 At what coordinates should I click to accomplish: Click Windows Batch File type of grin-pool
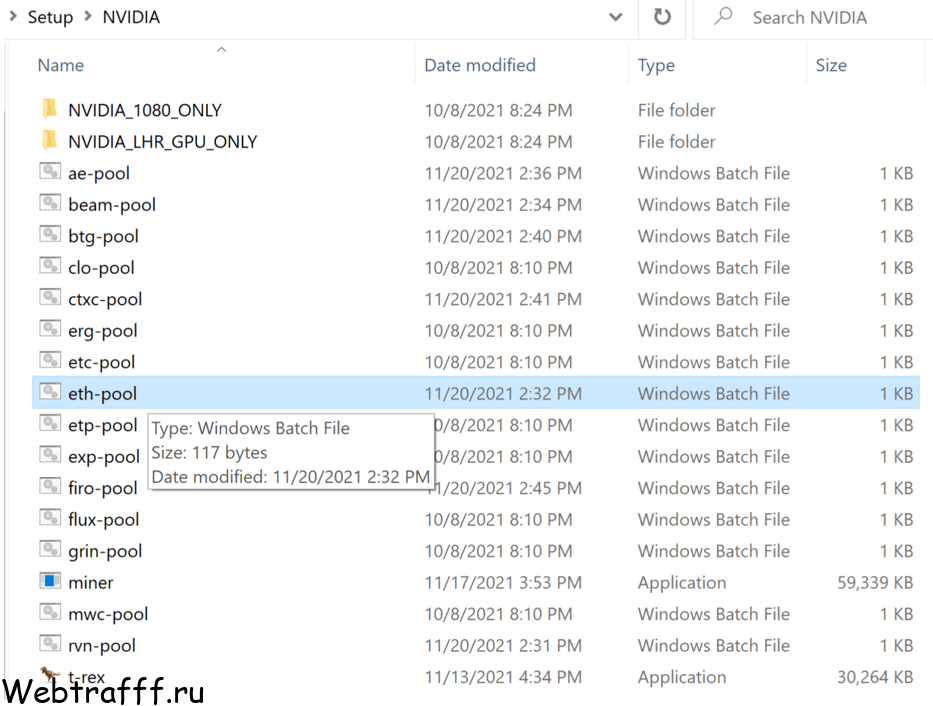pyautogui.click(x=713, y=551)
